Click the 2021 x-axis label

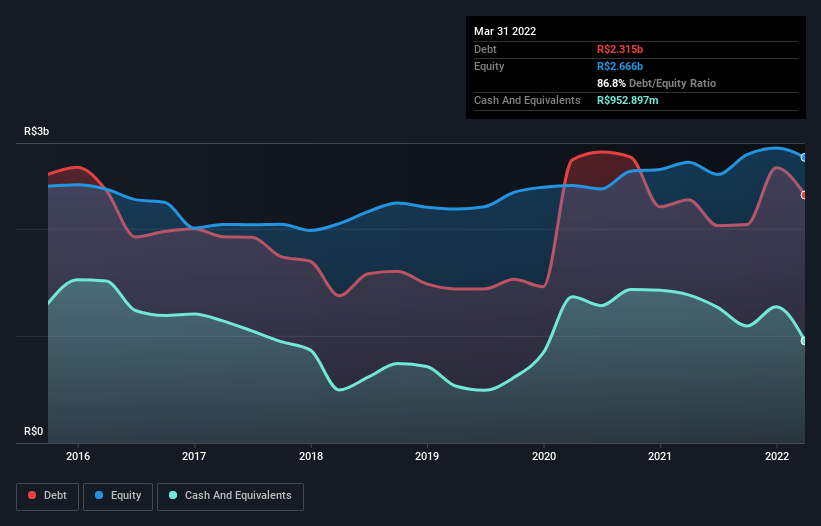660,456
